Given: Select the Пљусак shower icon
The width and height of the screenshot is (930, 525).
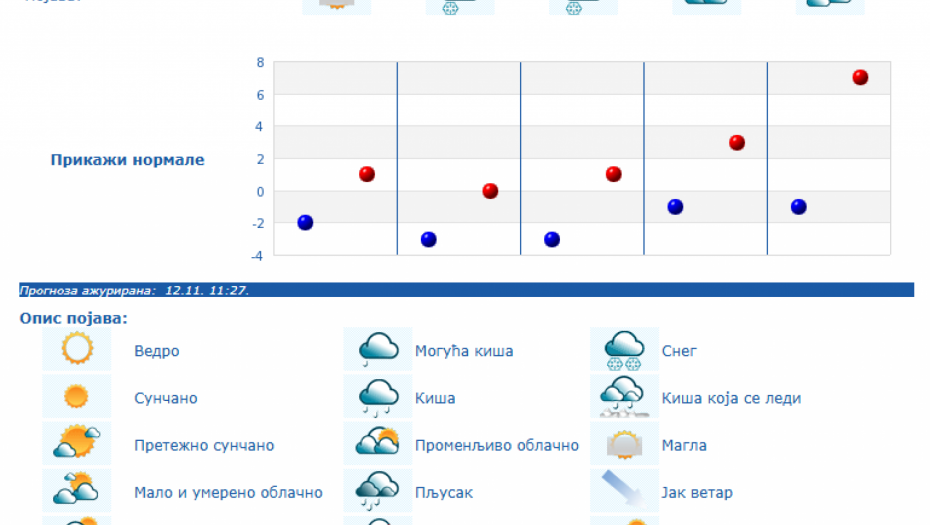Looking at the screenshot, I should [378, 490].
